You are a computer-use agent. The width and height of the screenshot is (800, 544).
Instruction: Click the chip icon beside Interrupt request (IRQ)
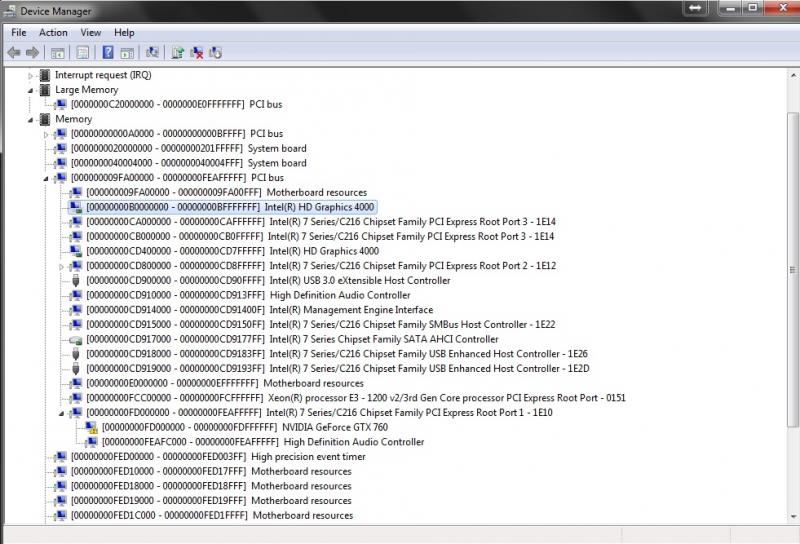(x=45, y=75)
